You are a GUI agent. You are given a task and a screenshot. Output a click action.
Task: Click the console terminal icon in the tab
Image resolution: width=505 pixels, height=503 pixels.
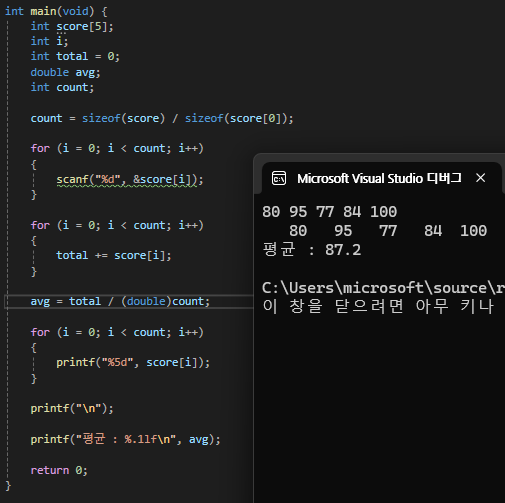pyautogui.click(x=279, y=178)
